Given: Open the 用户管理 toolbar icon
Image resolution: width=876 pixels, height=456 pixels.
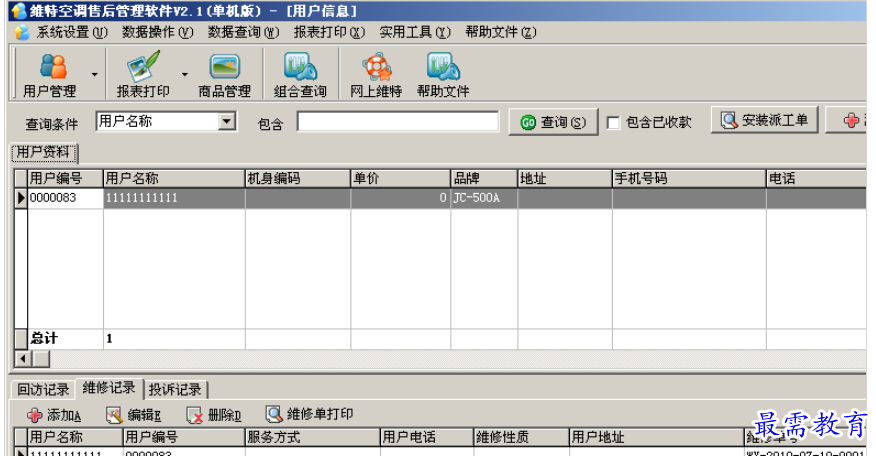Looking at the screenshot, I should click(x=50, y=75).
